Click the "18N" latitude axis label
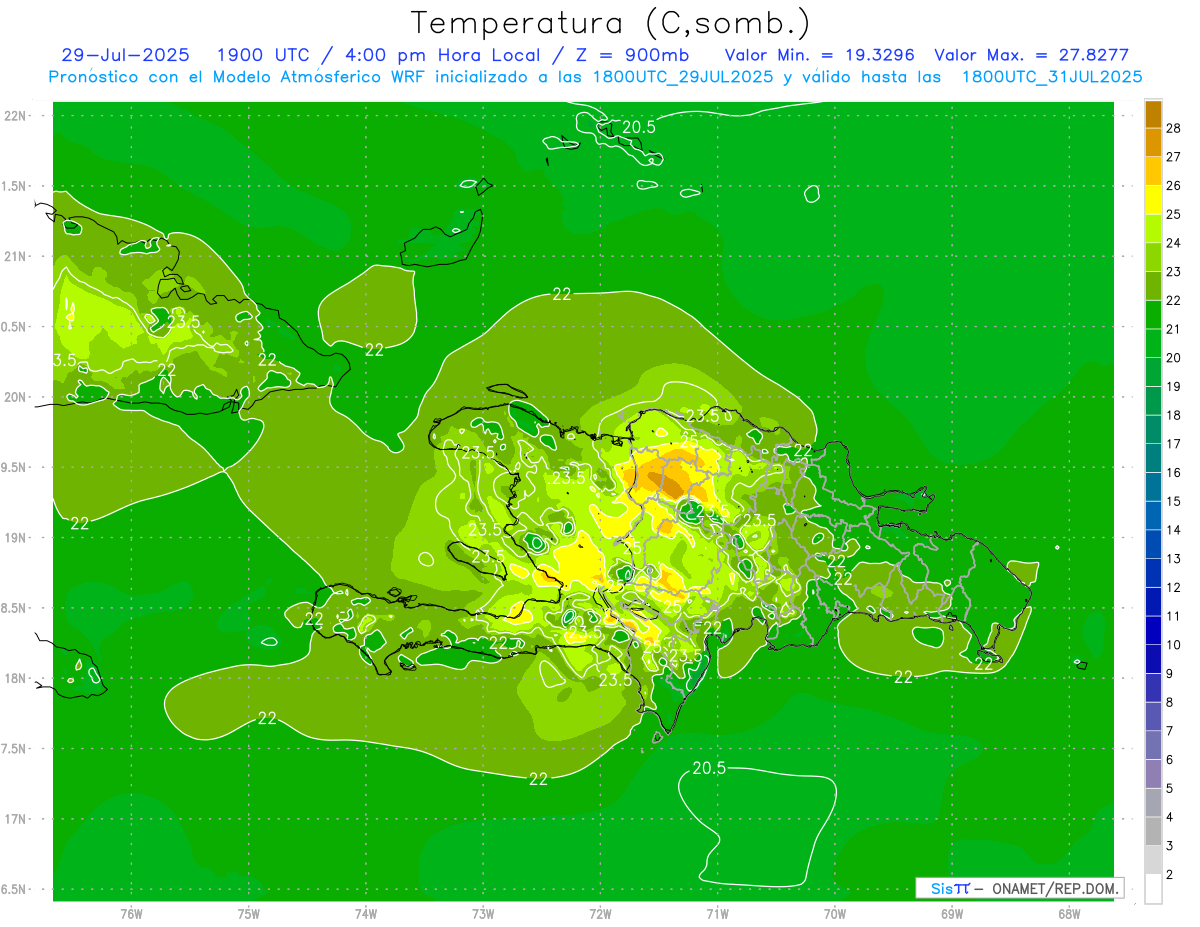Screen dimensions: 1200x927 click(x=17, y=678)
